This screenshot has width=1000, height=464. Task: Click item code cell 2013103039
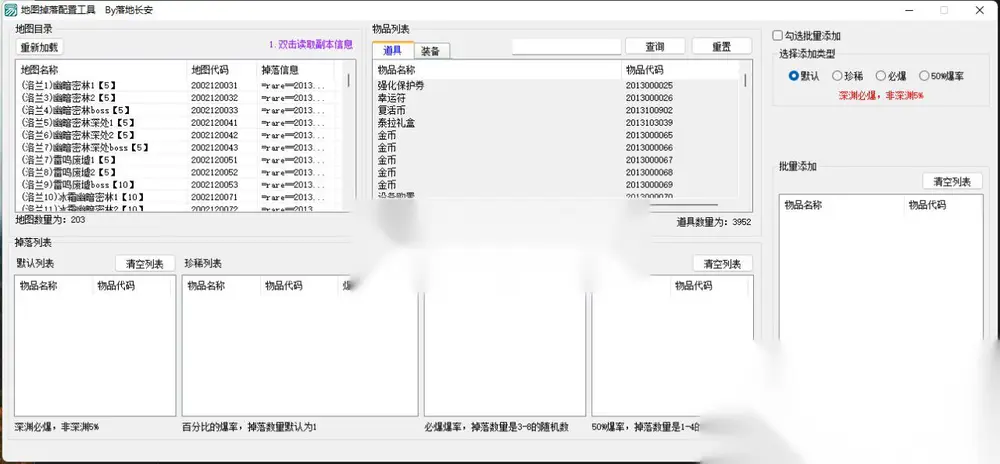click(649, 123)
